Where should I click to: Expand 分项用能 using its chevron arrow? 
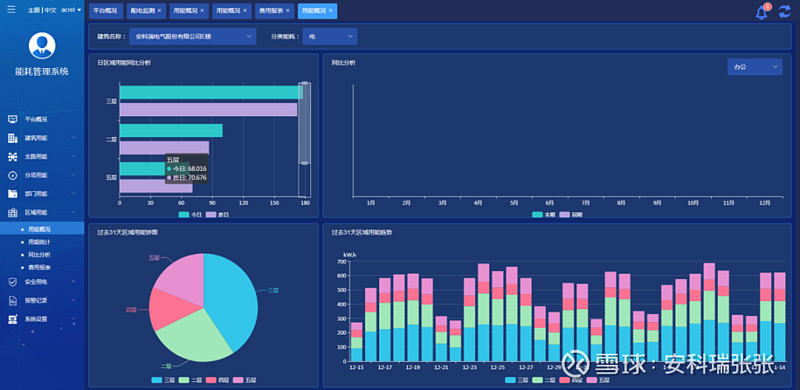[x=73, y=175]
